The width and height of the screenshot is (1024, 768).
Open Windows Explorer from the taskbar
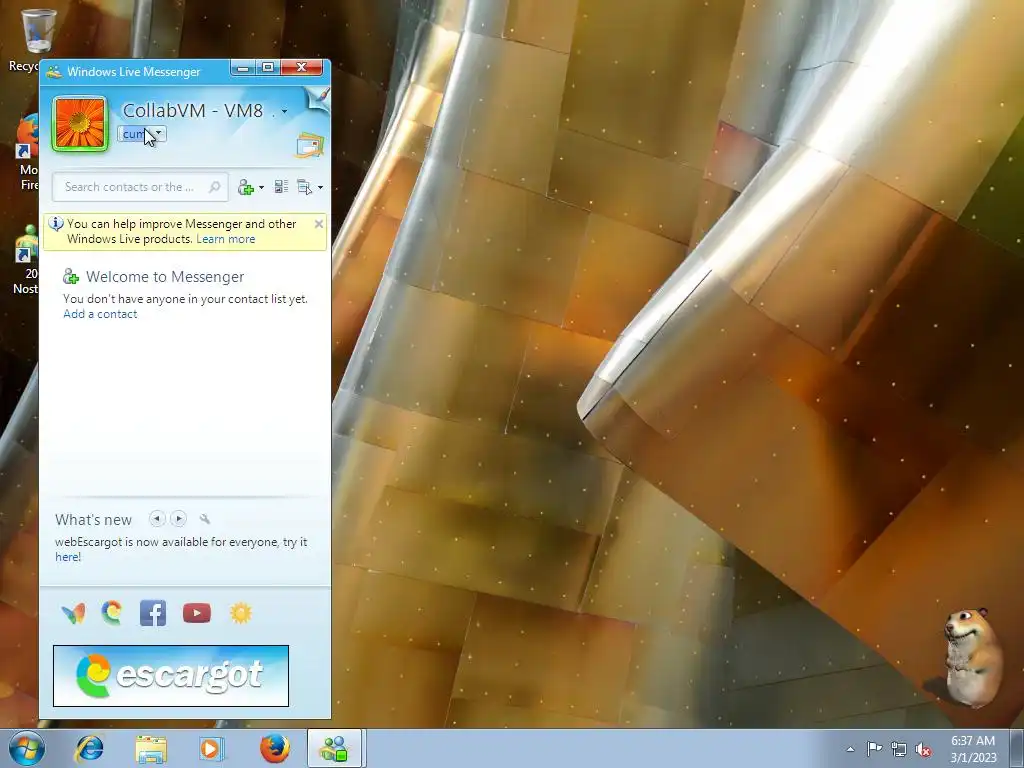[x=151, y=748]
